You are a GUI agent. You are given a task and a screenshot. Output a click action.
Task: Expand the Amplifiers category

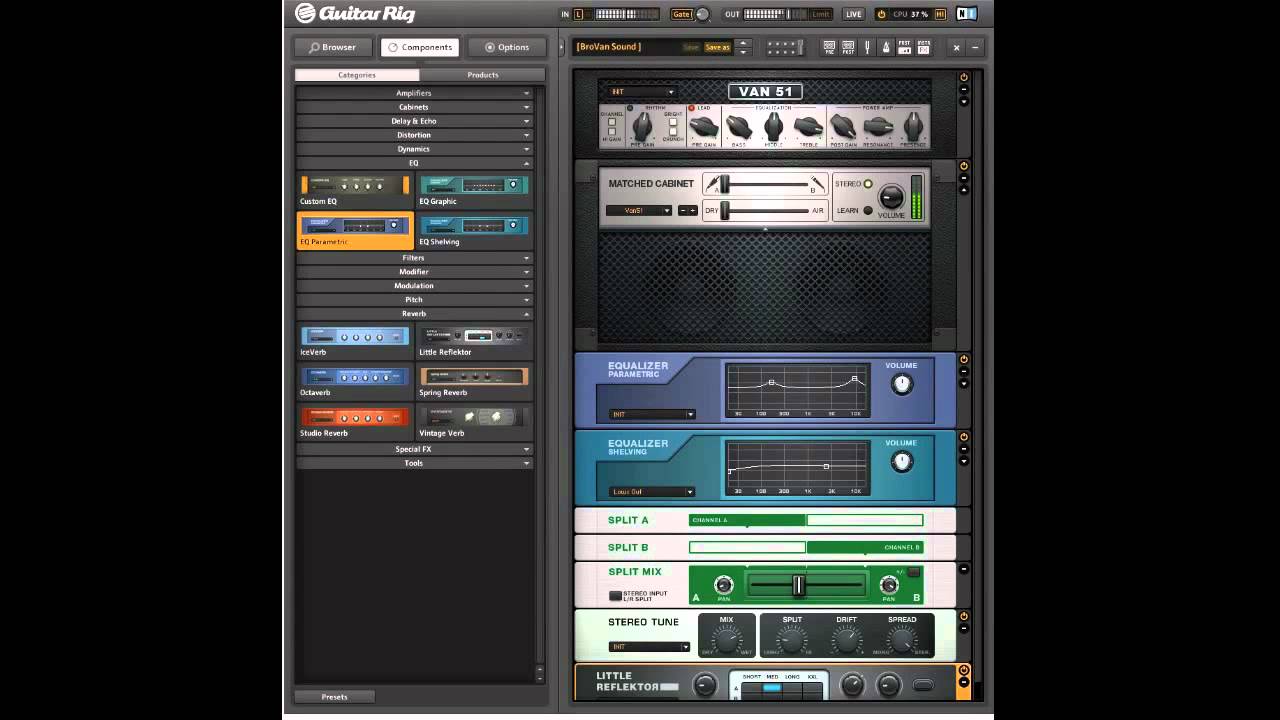(x=414, y=93)
